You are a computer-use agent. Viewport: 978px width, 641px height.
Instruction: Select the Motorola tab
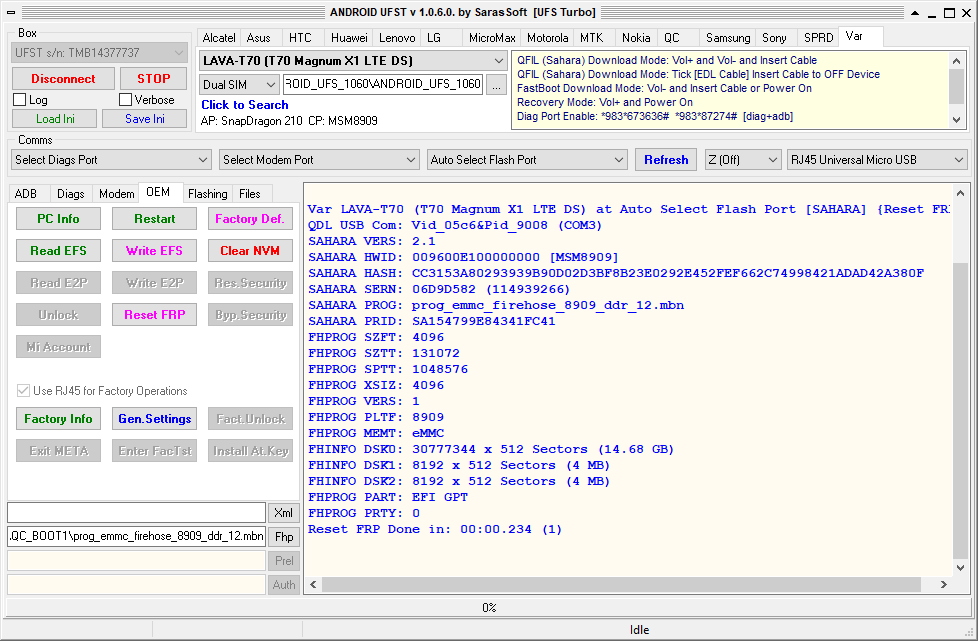point(547,38)
